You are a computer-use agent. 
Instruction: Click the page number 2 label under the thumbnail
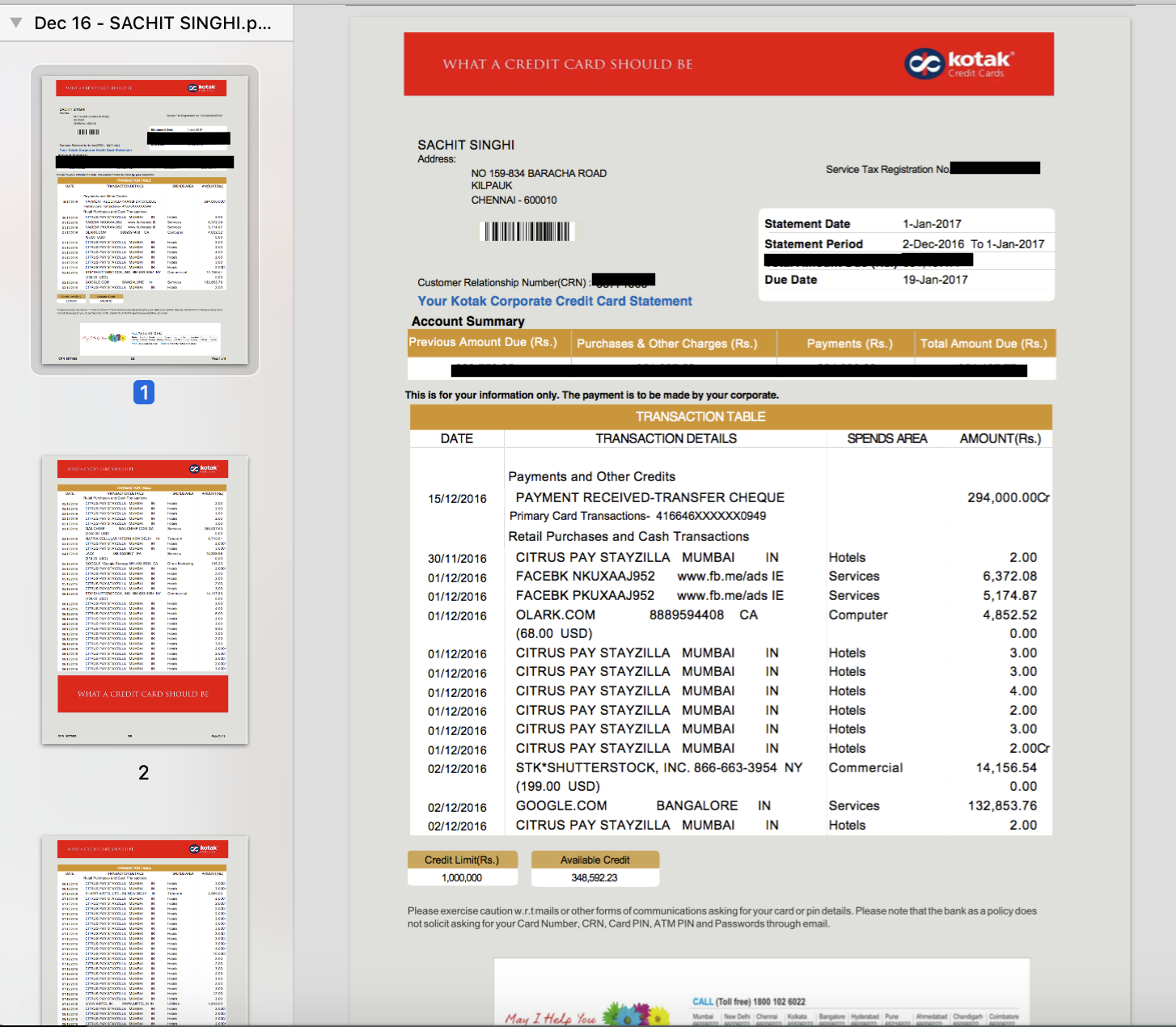144,772
